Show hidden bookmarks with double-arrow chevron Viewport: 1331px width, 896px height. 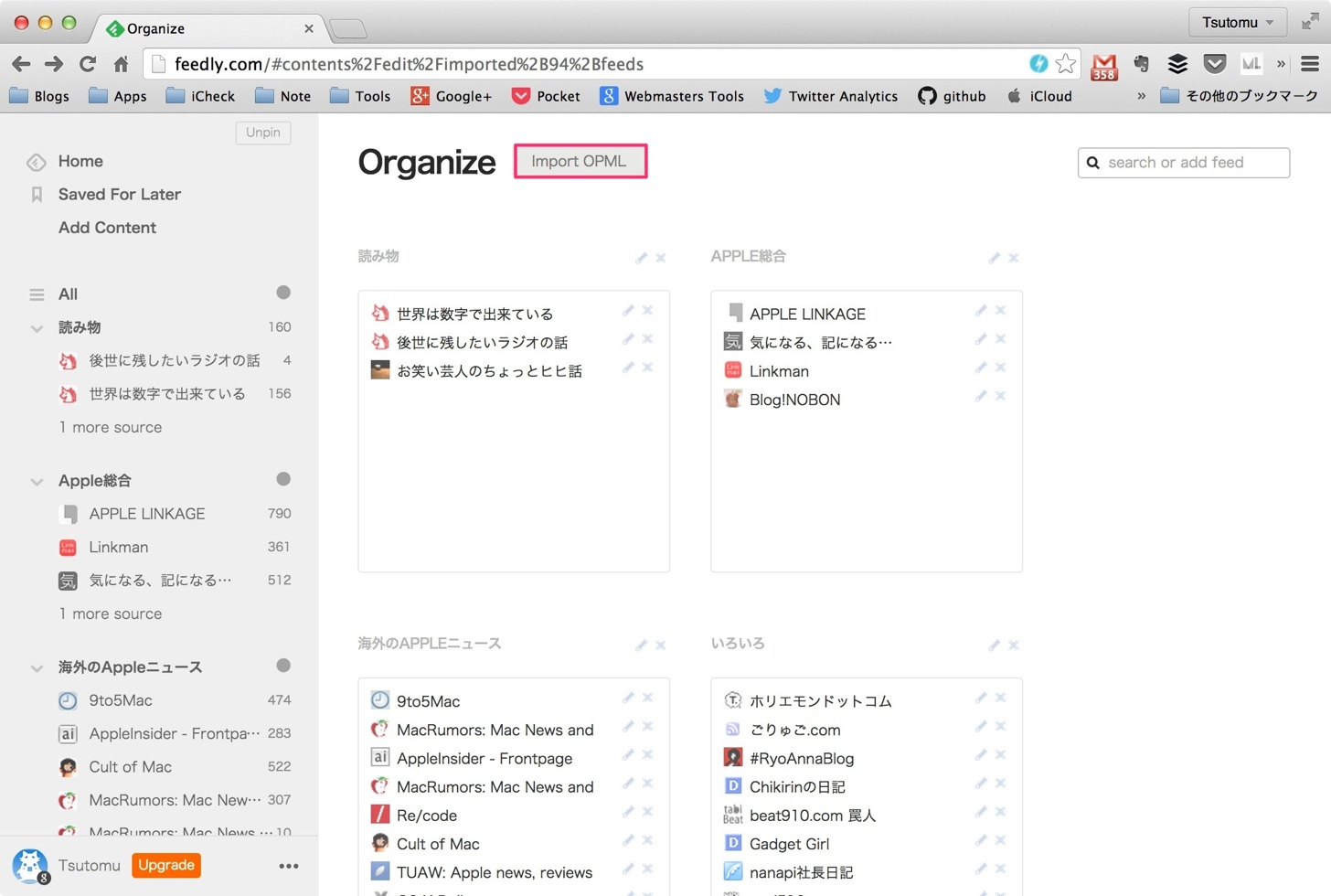click(x=1141, y=96)
